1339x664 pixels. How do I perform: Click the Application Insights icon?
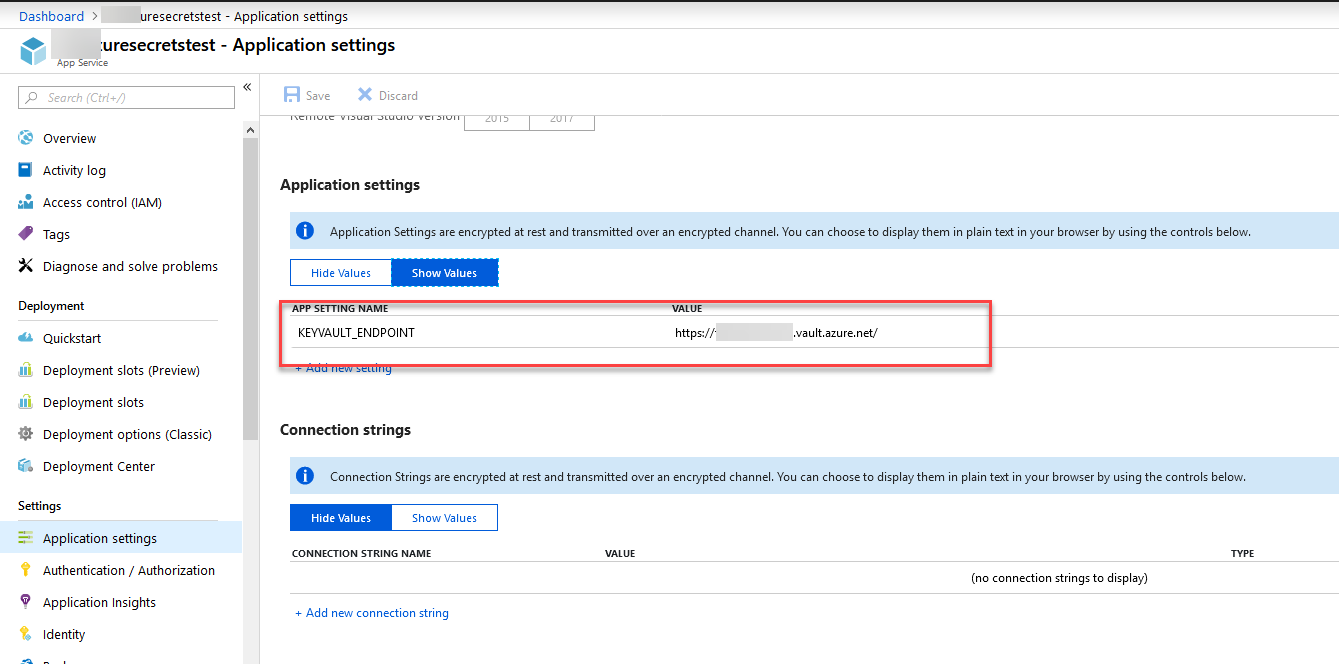click(23, 602)
